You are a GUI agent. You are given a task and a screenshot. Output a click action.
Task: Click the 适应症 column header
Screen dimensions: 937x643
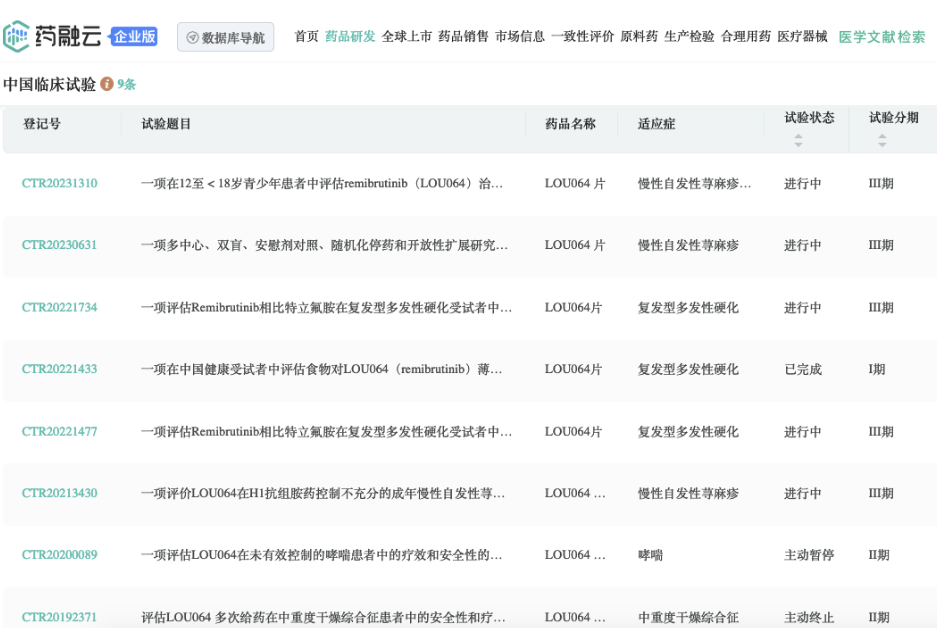click(657, 124)
